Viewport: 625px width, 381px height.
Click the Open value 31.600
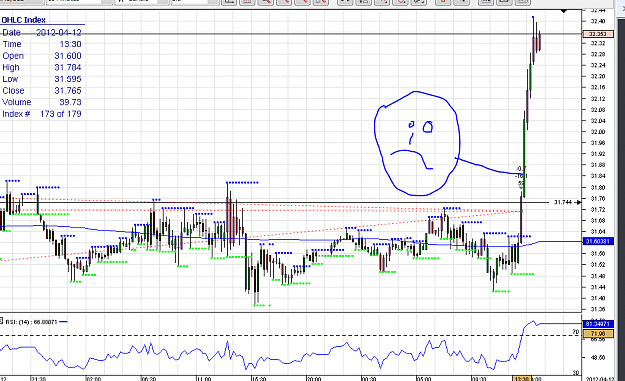point(68,56)
